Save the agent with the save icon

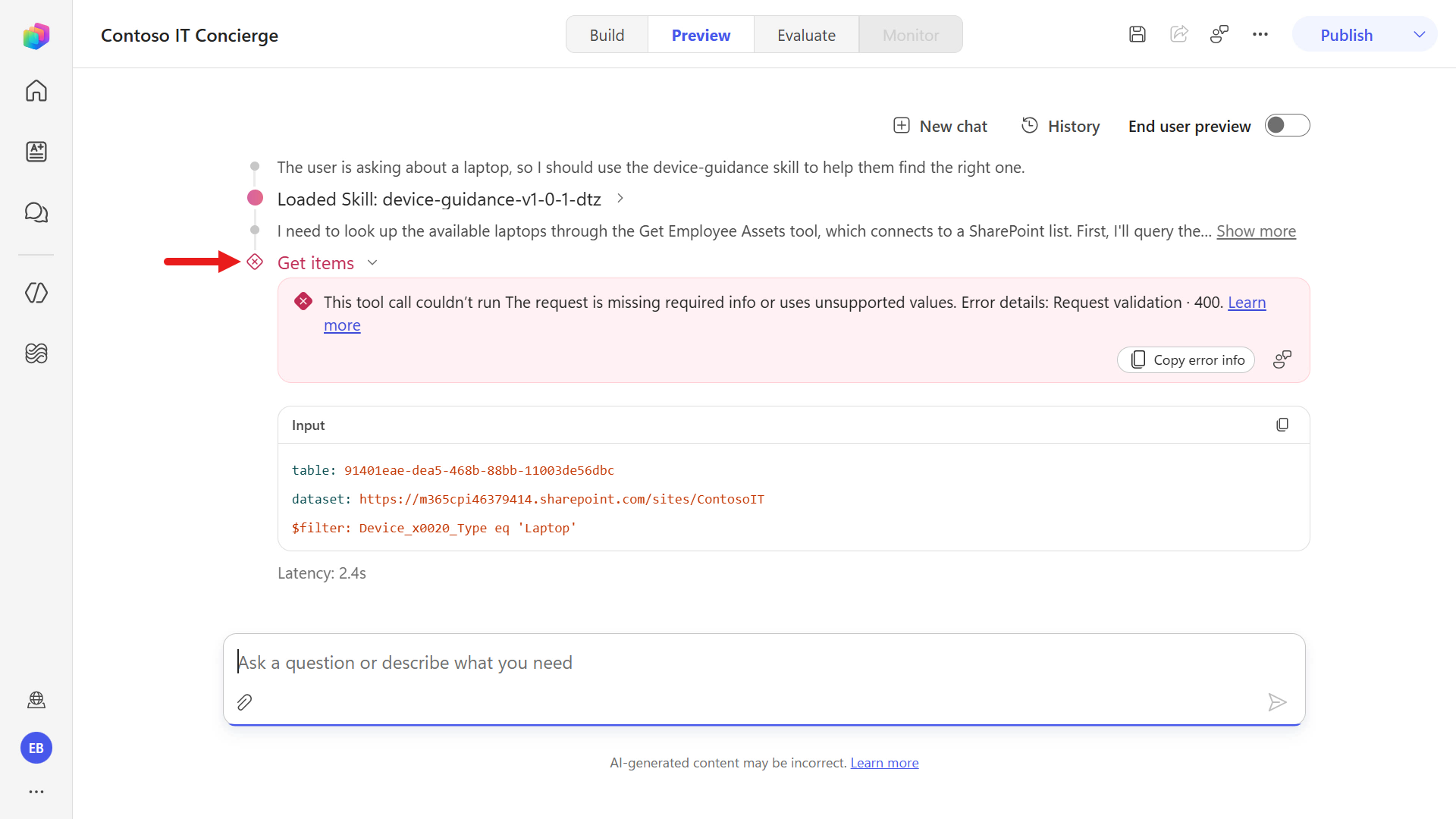(1137, 34)
